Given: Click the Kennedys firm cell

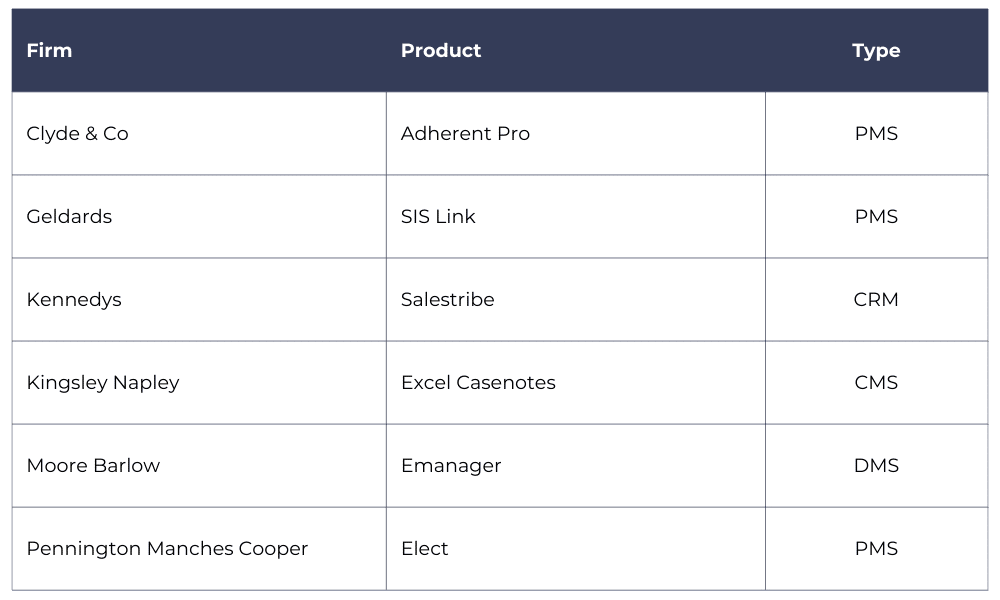Looking at the screenshot, I should [199, 300].
